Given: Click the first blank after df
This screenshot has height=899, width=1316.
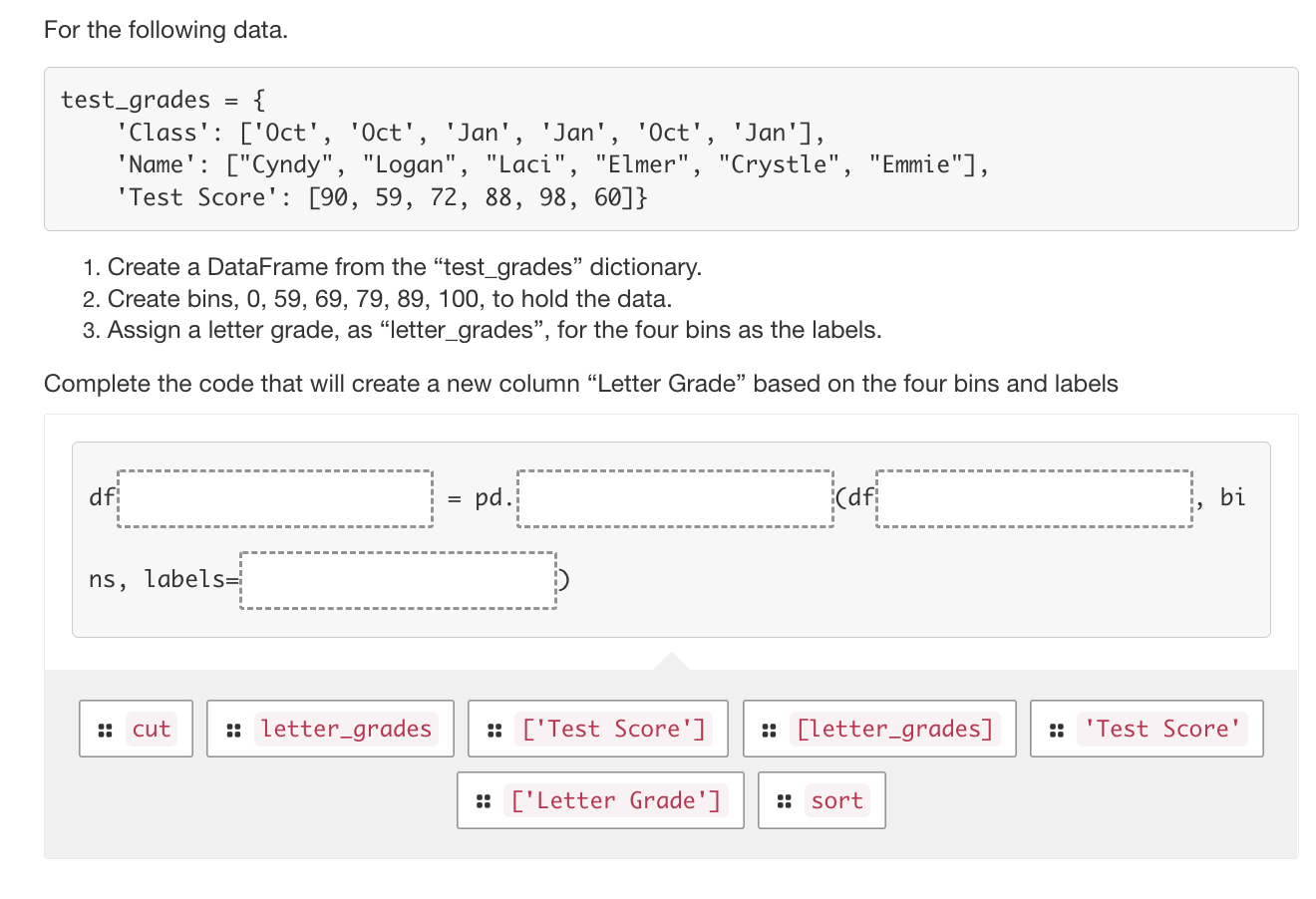Looking at the screenshot, I should pos(275,498).
